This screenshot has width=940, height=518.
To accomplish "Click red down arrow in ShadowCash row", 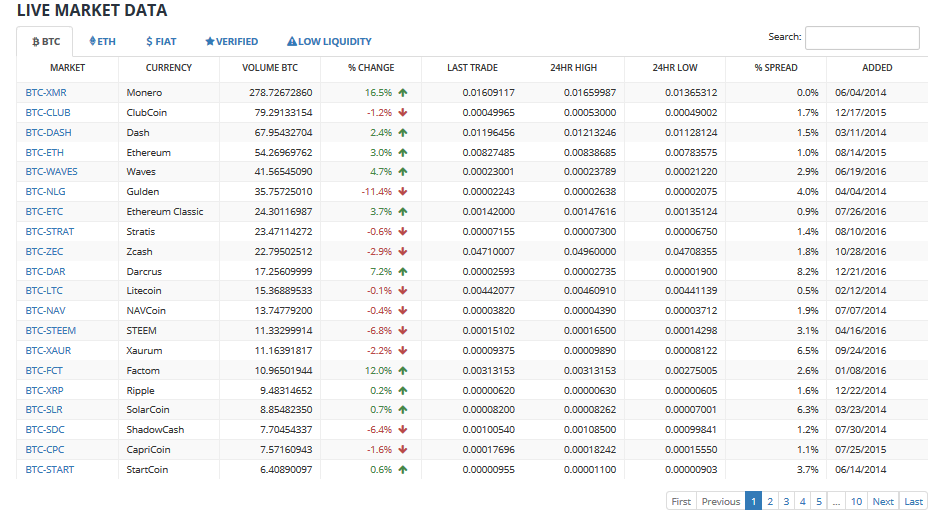I will tap(403, 429).
